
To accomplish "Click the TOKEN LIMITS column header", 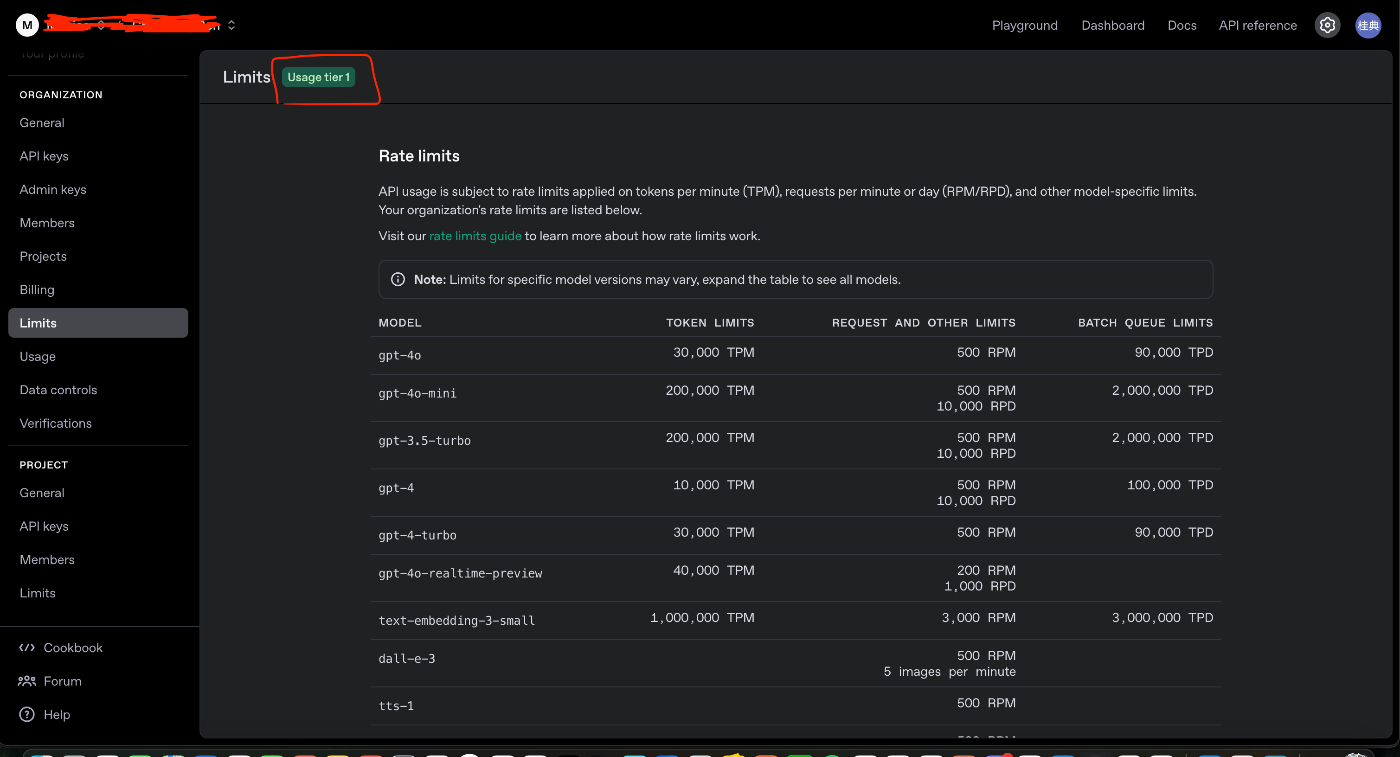I will pyautogui.click(x=710, y=323).
